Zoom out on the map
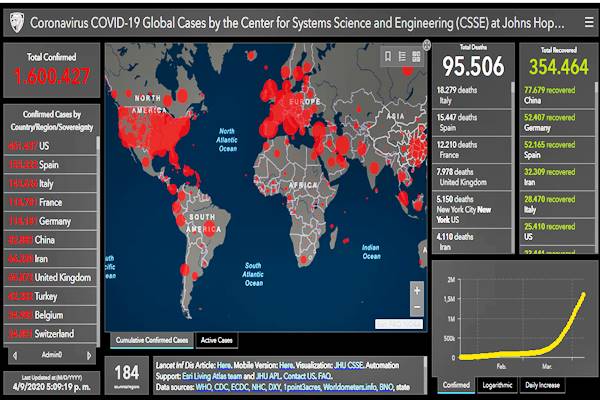Viewport: 600px width, 400px height. coord(417,307)
